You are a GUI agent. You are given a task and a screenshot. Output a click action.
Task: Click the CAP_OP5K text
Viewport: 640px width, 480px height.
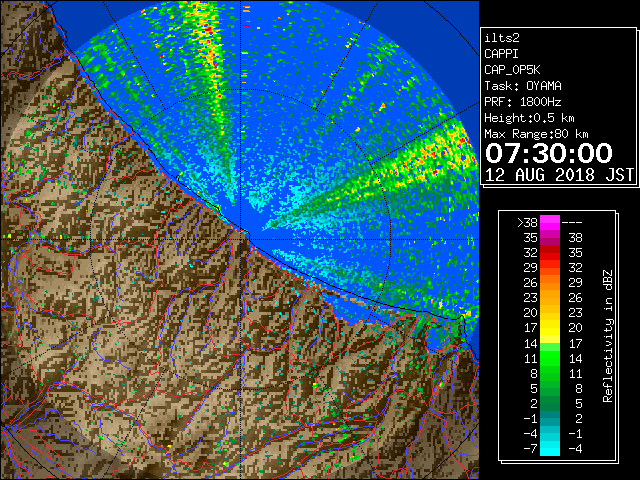coord(512,70)
